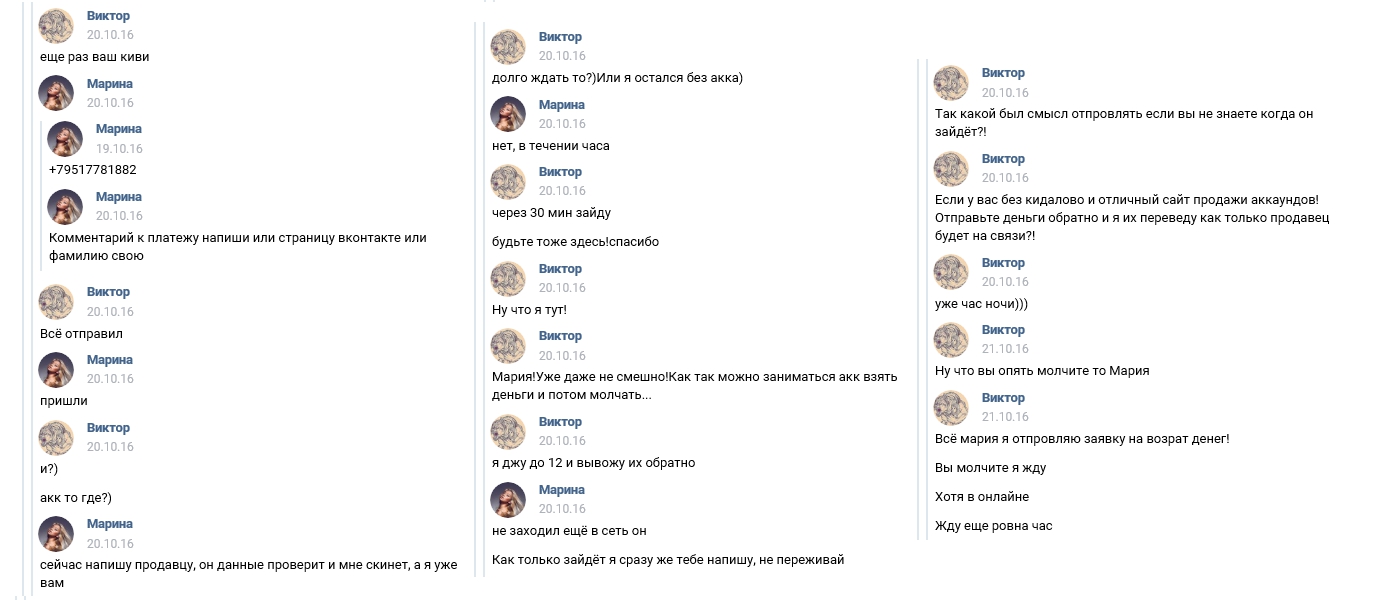Select the forwarded message 'Комментарий к платежу напиши'

pos(238,247)
